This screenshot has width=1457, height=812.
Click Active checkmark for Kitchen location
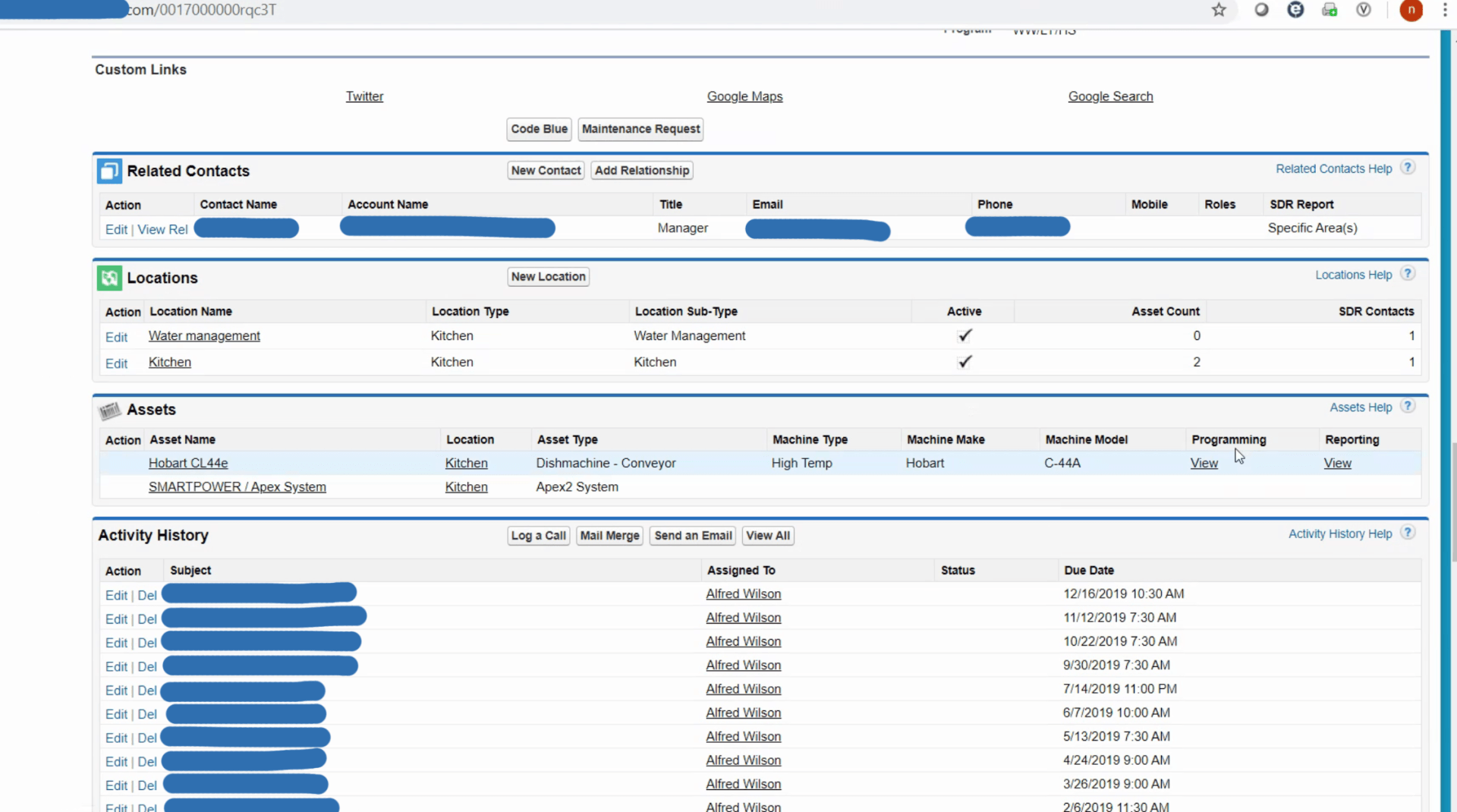pos(965,362)
